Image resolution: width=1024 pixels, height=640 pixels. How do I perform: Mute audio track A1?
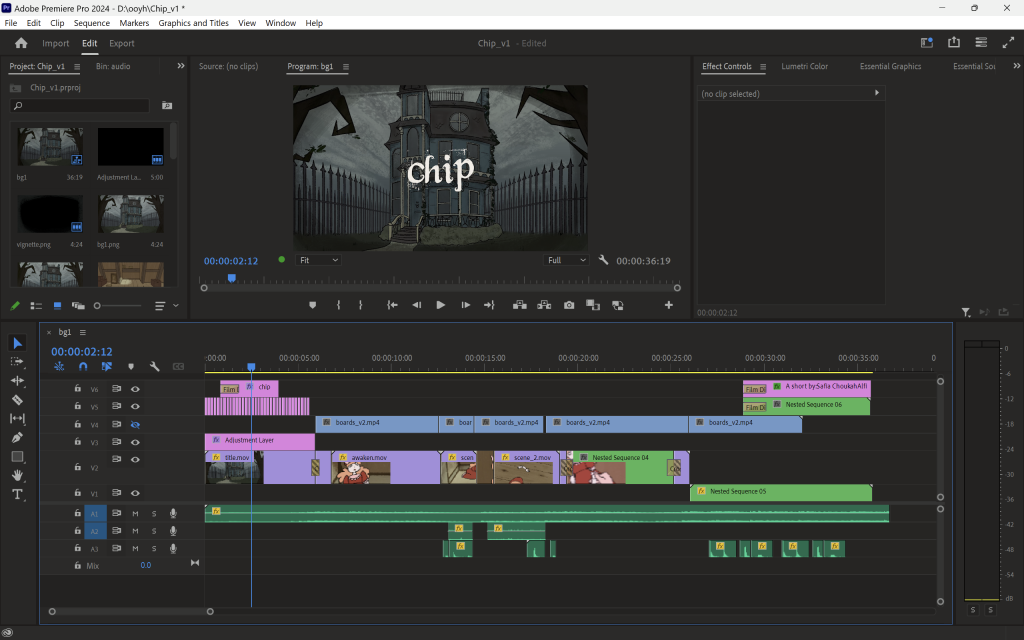[x=135, y=513]
